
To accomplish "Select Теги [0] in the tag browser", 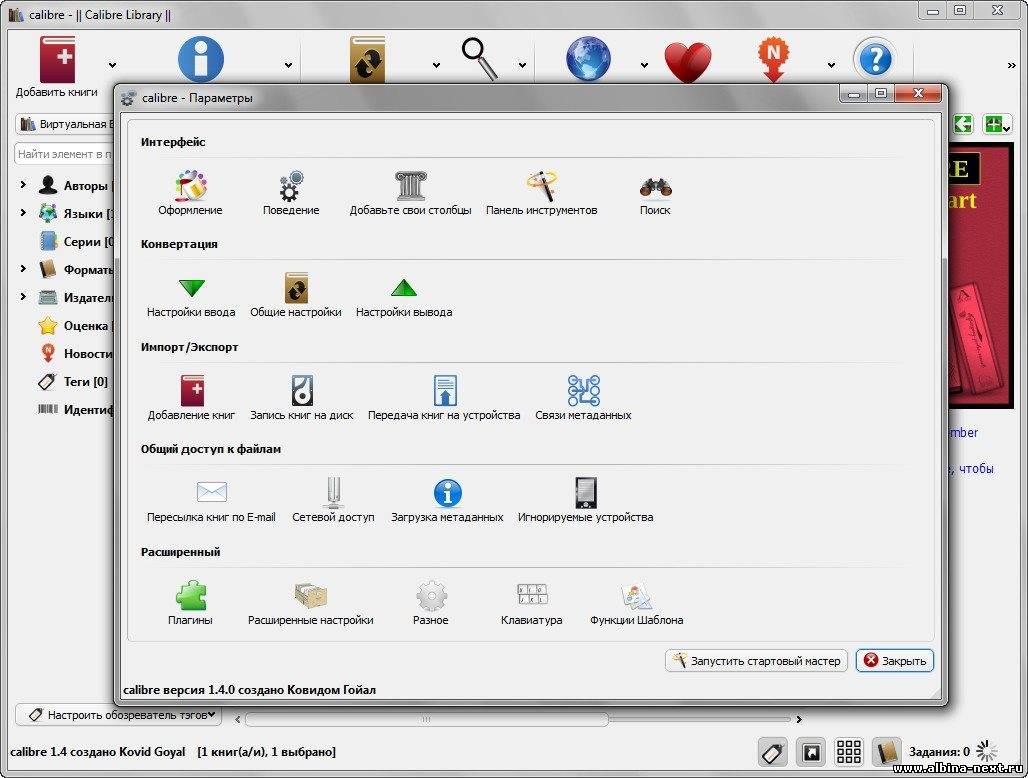I will (x=73, y=381).
